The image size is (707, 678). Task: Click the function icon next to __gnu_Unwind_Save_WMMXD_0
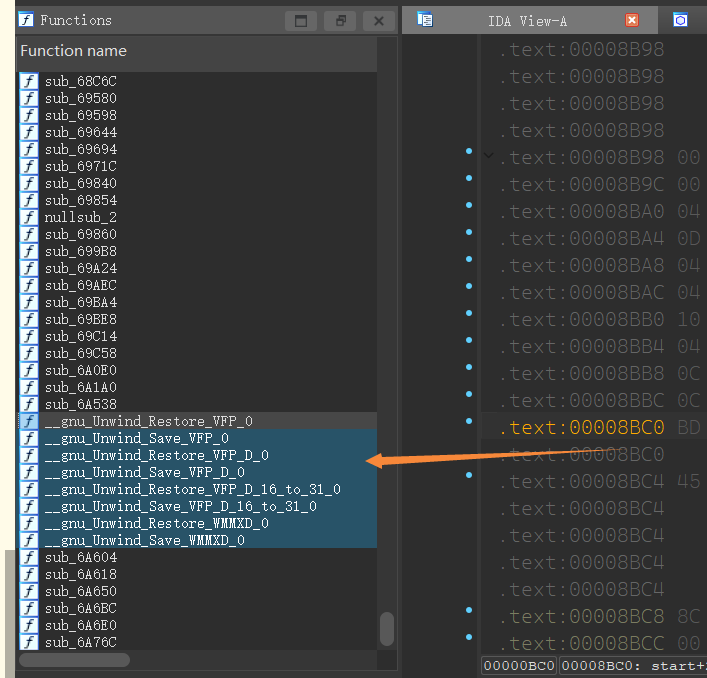point(29,540)
